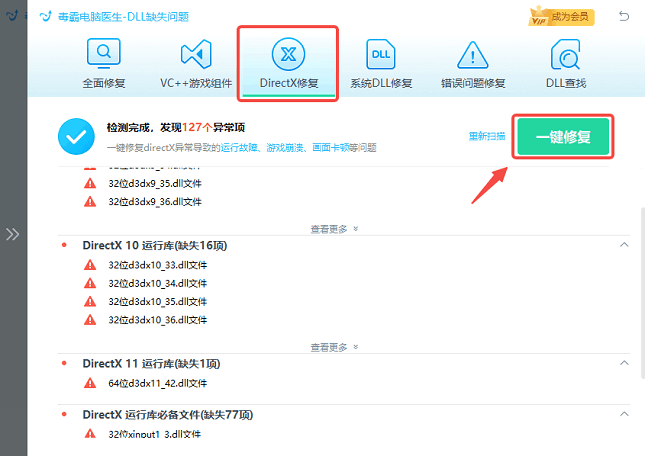645x456 pixels.
Task: Open the VC++游戏组件 icon
Action: pyautogui.click(x=196, y=54)
